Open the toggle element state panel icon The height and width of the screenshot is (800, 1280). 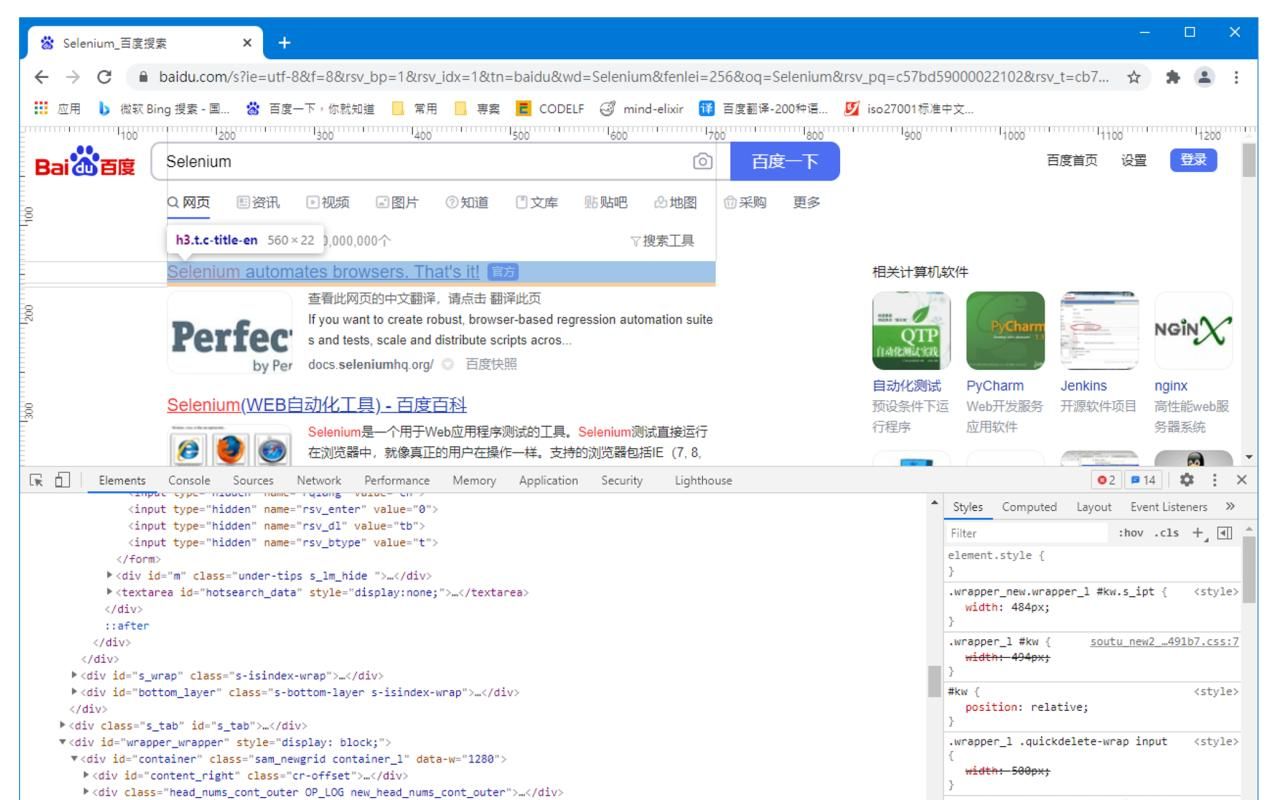1225,533
